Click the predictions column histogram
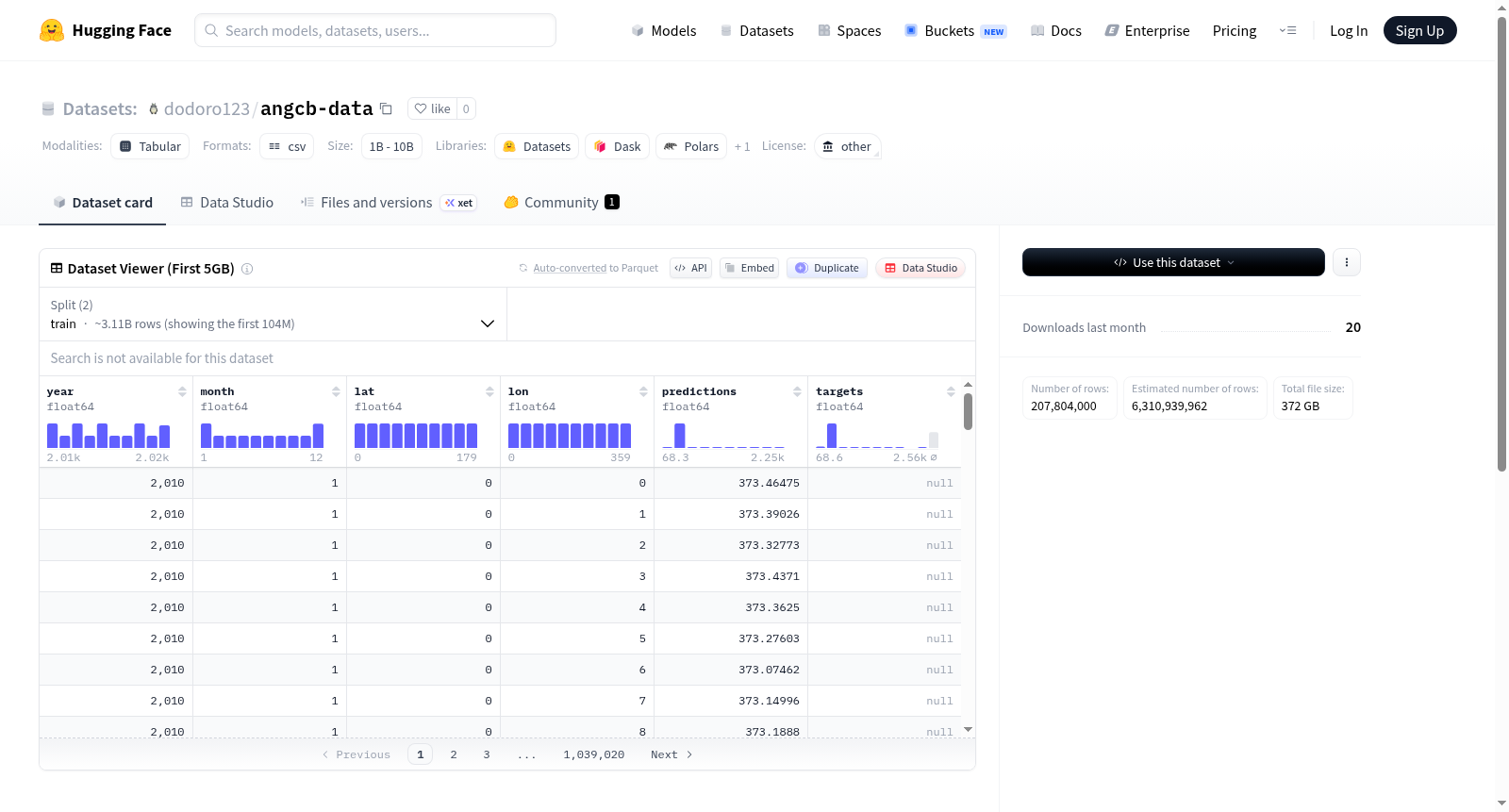 click(723, 435)
